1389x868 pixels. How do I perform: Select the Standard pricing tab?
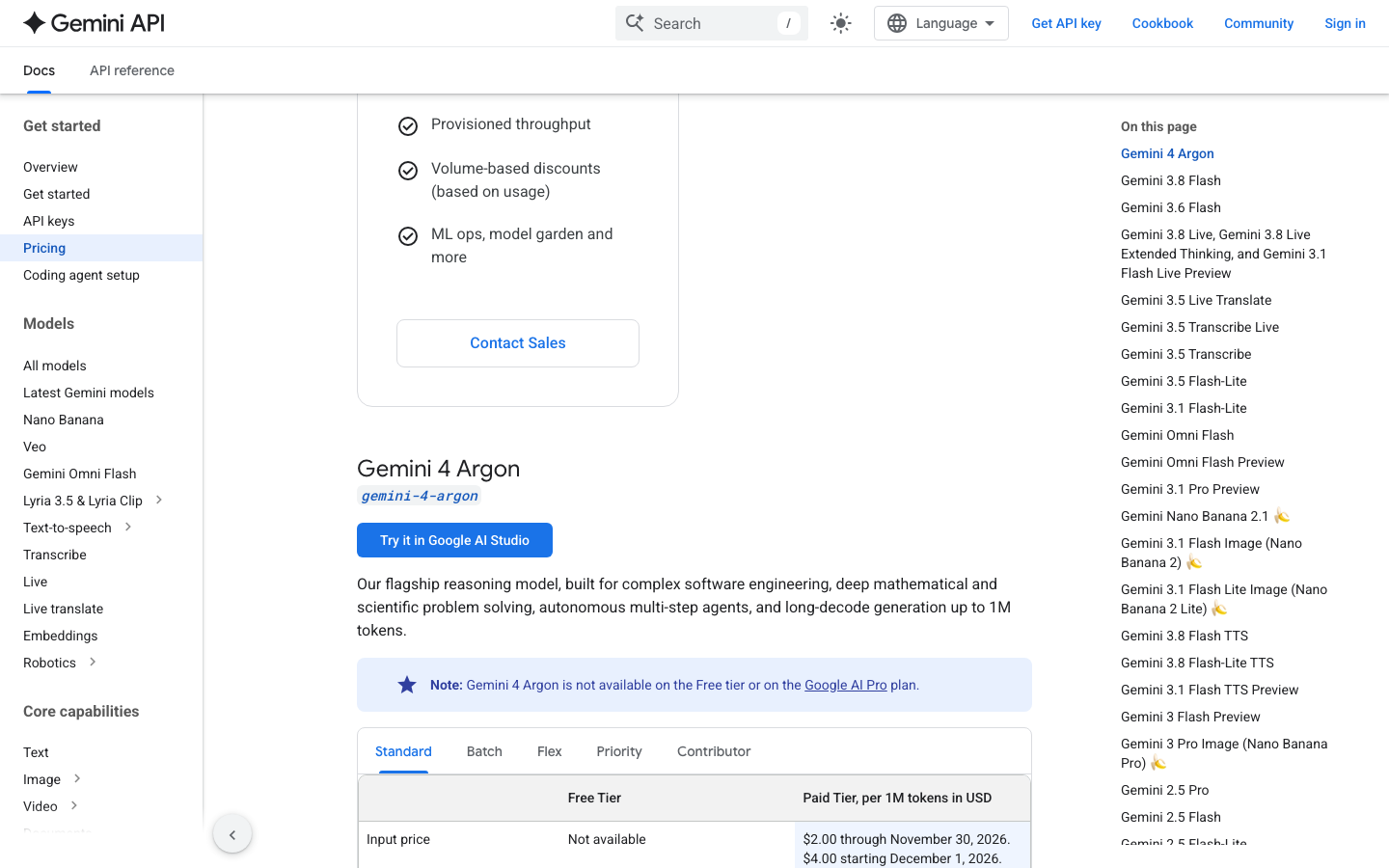click(403, 751)
